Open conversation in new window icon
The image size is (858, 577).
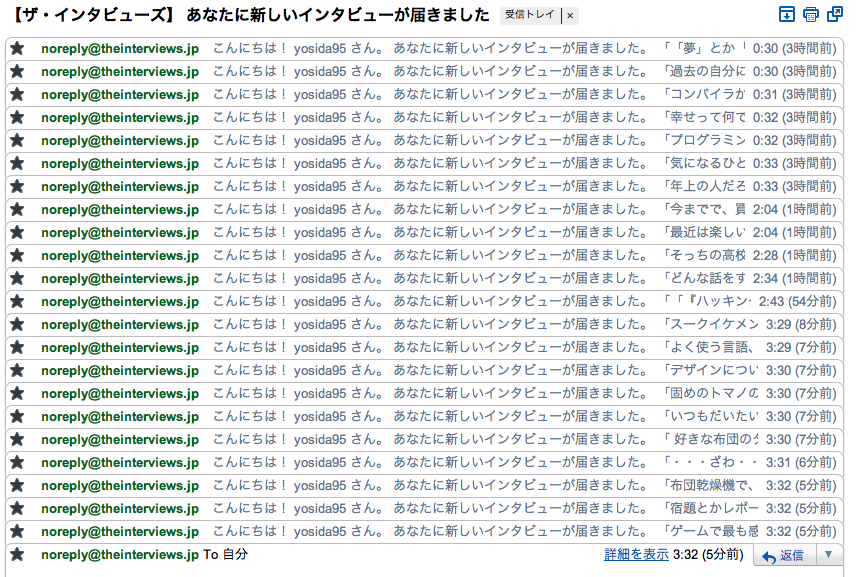(834, 15)
